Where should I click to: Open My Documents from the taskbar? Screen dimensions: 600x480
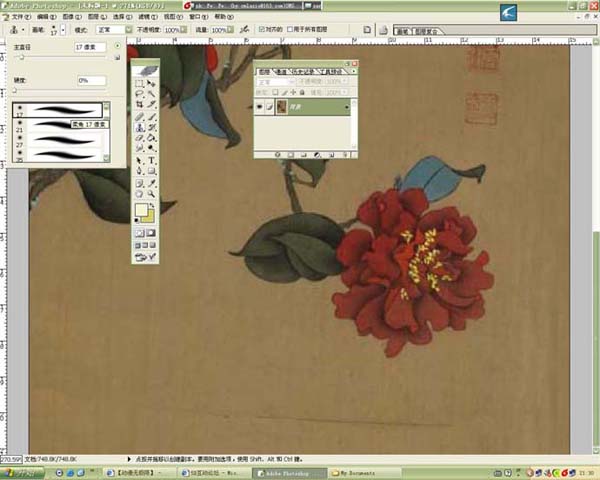tap(365, 473)
